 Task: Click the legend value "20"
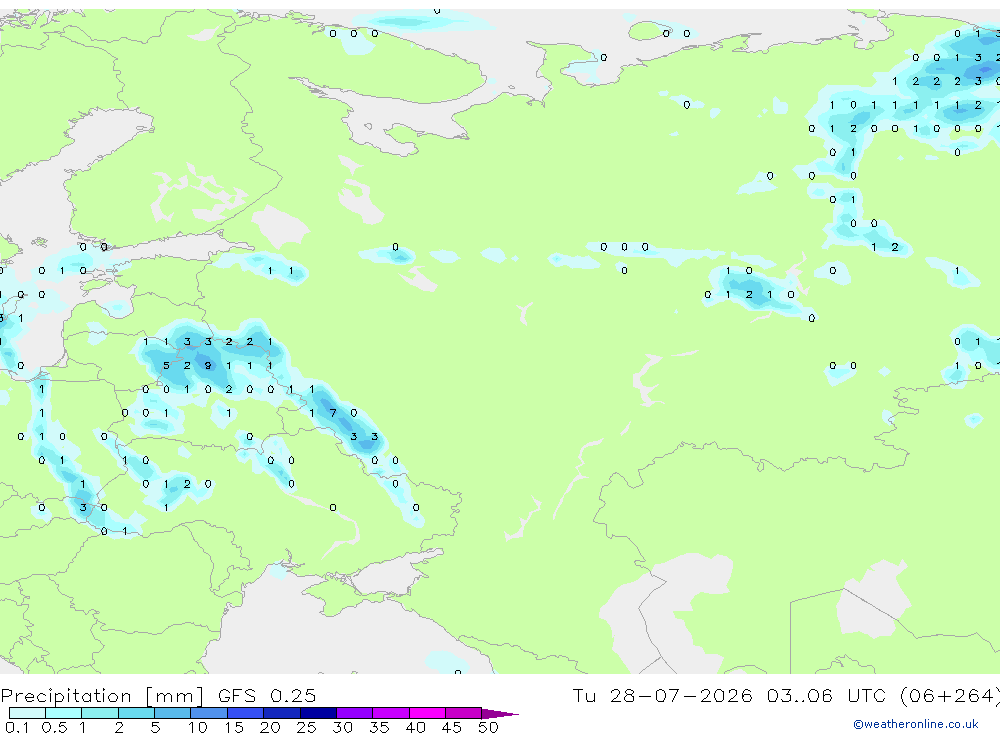270,727
